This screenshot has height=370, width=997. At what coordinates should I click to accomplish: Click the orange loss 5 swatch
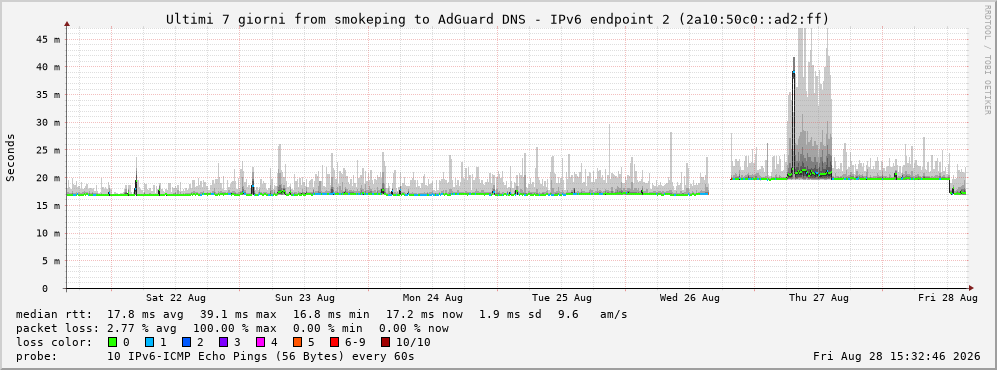[x=297, y=342]
